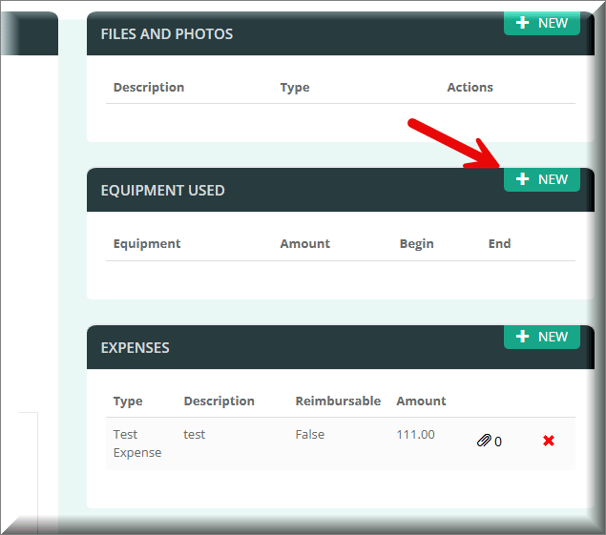Screen dimensions: 606x535
Task: Create a new expense with NEW button
Action: click(541, 337)
